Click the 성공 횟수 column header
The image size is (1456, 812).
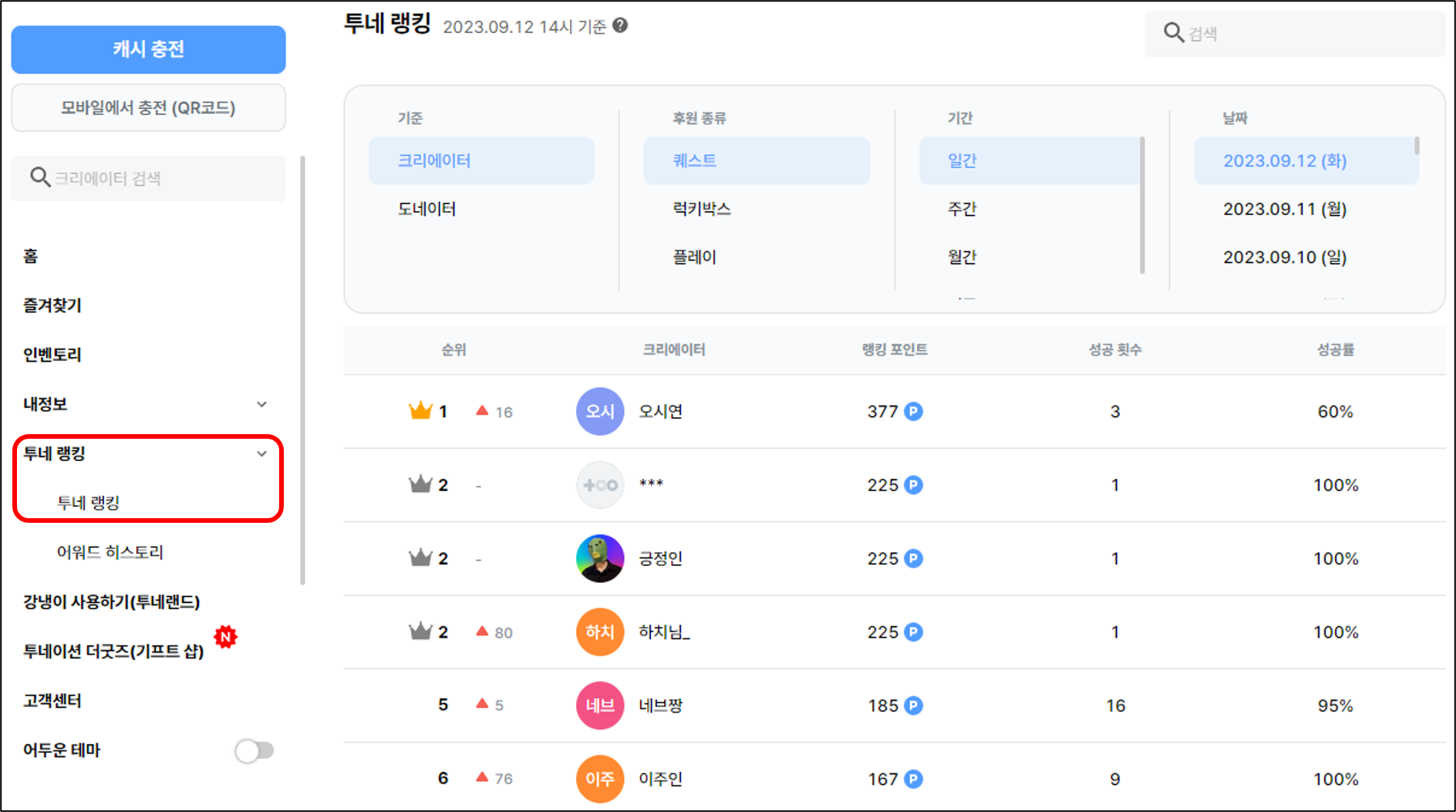coord(1115,349)
